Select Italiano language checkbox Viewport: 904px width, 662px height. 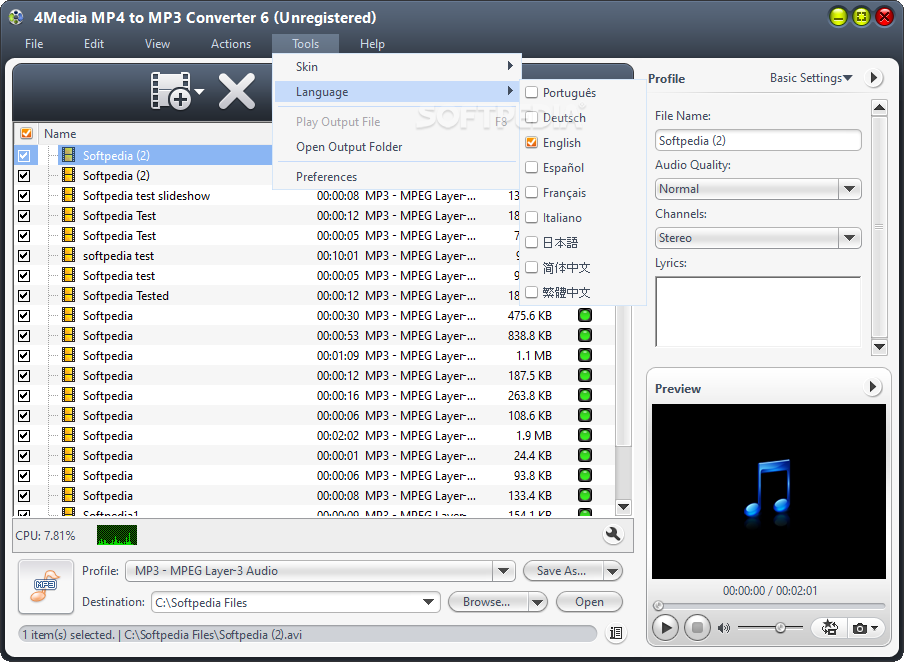click(x=532, y=217)
